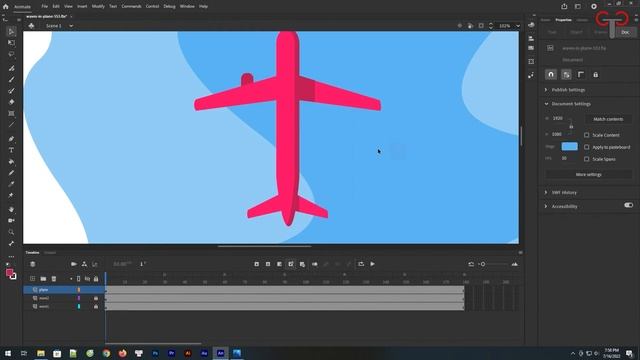Image resolution: width=640 pixels, height=360 pixels.
Task: Select the Camera tool
Action: pyautogui.click(x=11, y=220)
